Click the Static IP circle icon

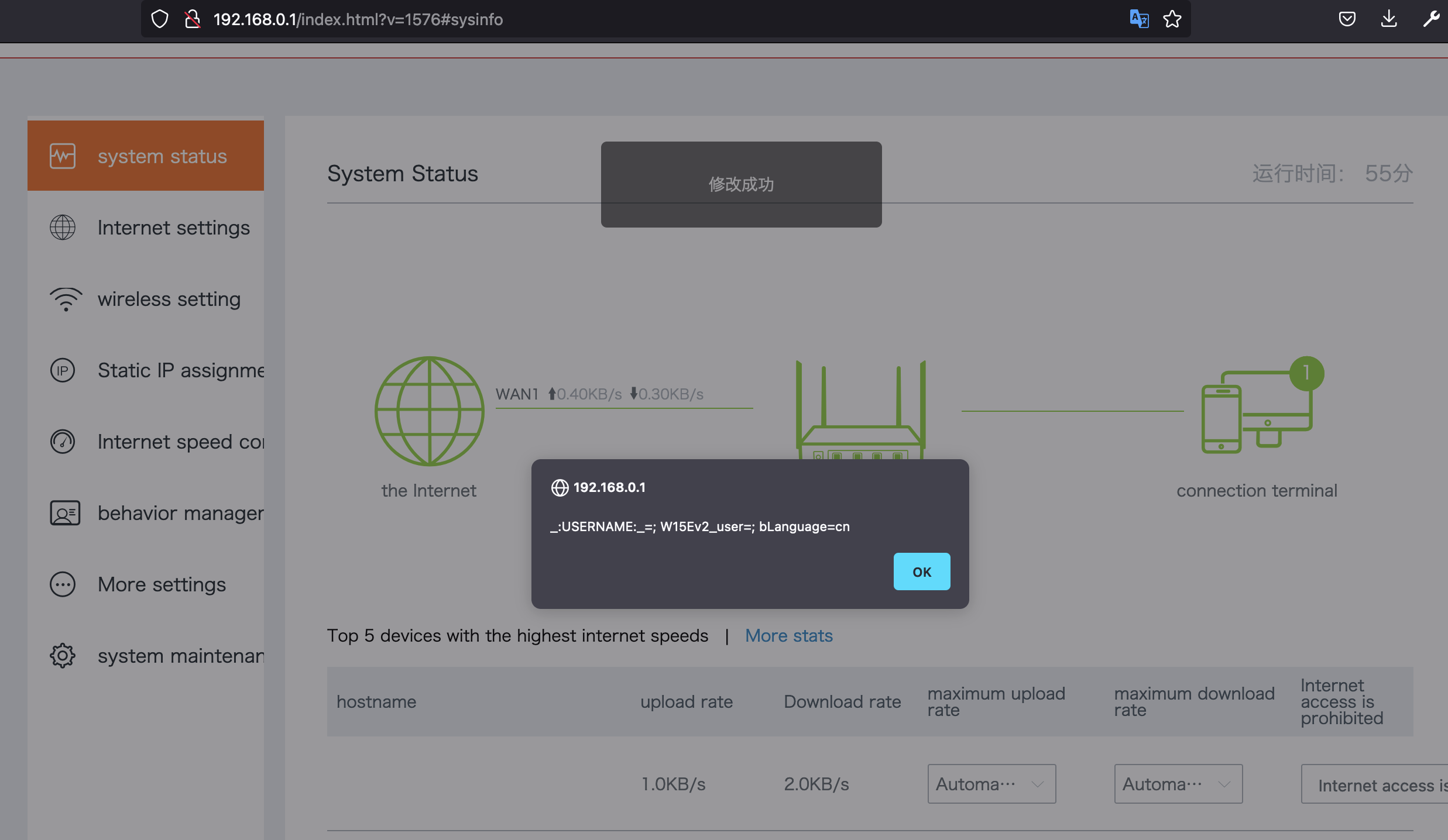pyautogui.click(x=63, y=370)
